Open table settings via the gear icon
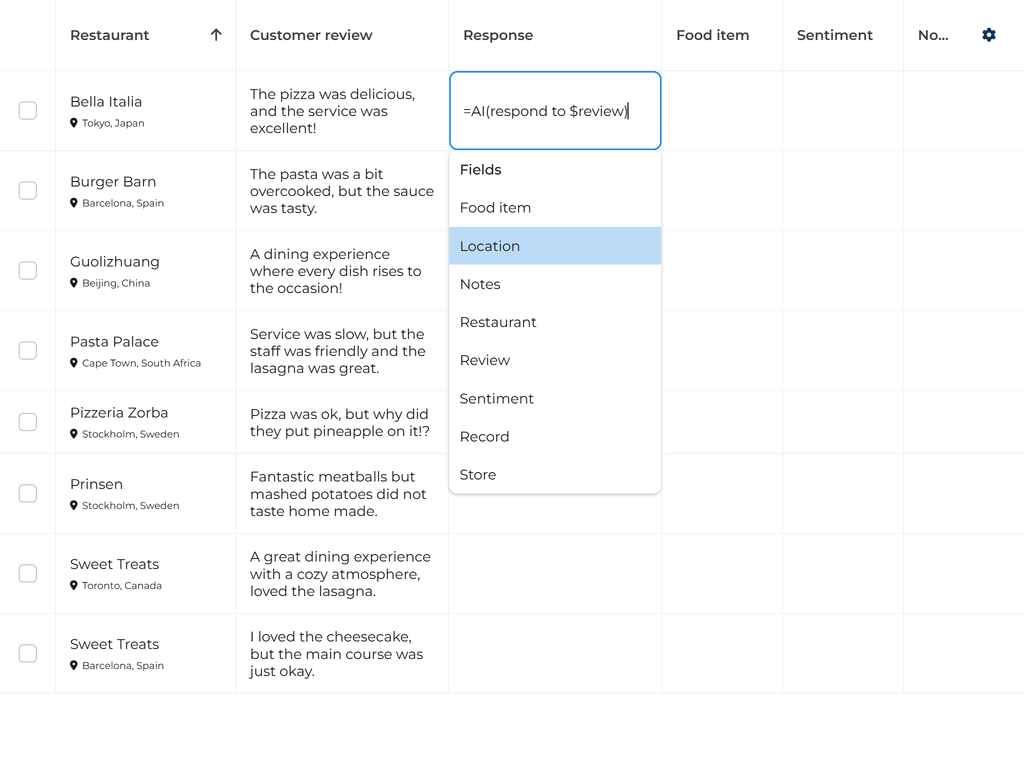The height and width of the screenshot is (768, 1024). [x=988, y=34]
